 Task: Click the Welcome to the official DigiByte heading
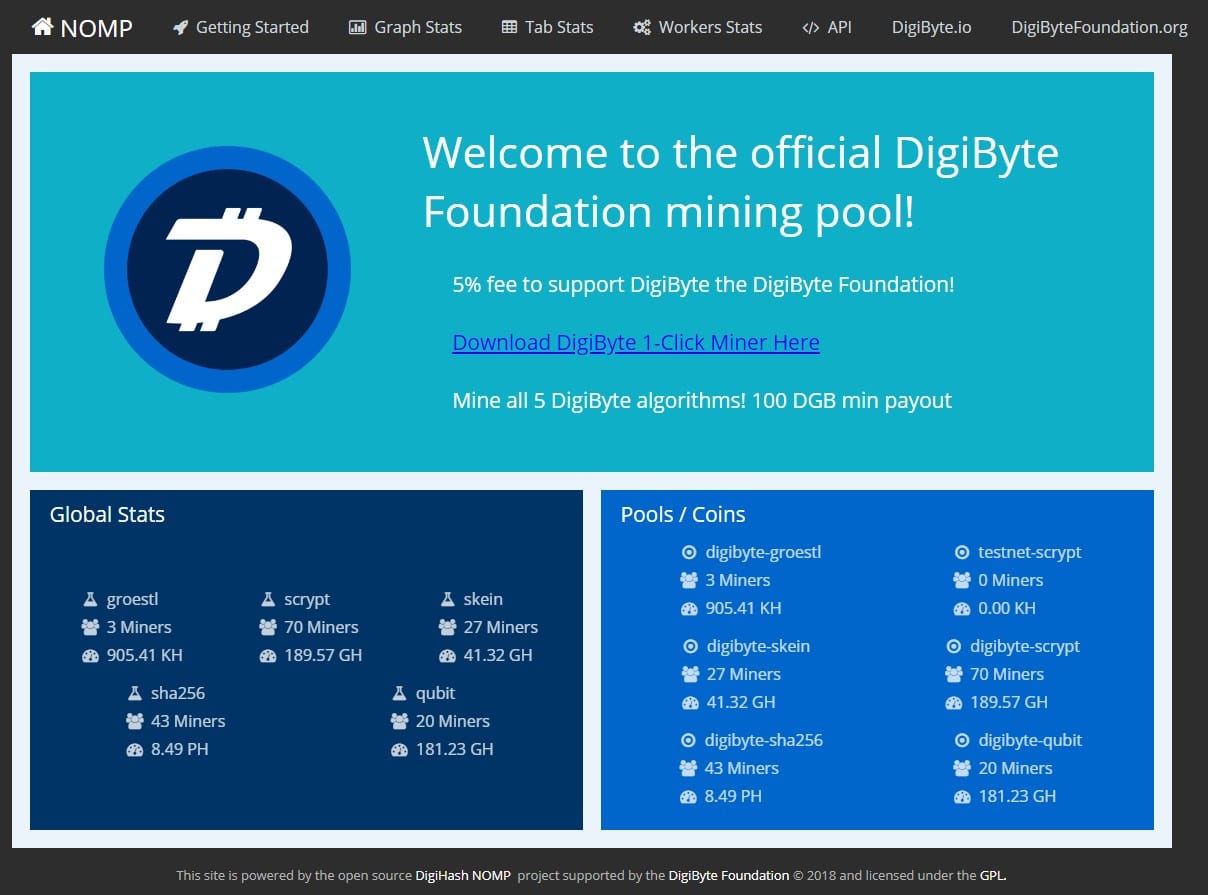[740, 182]
